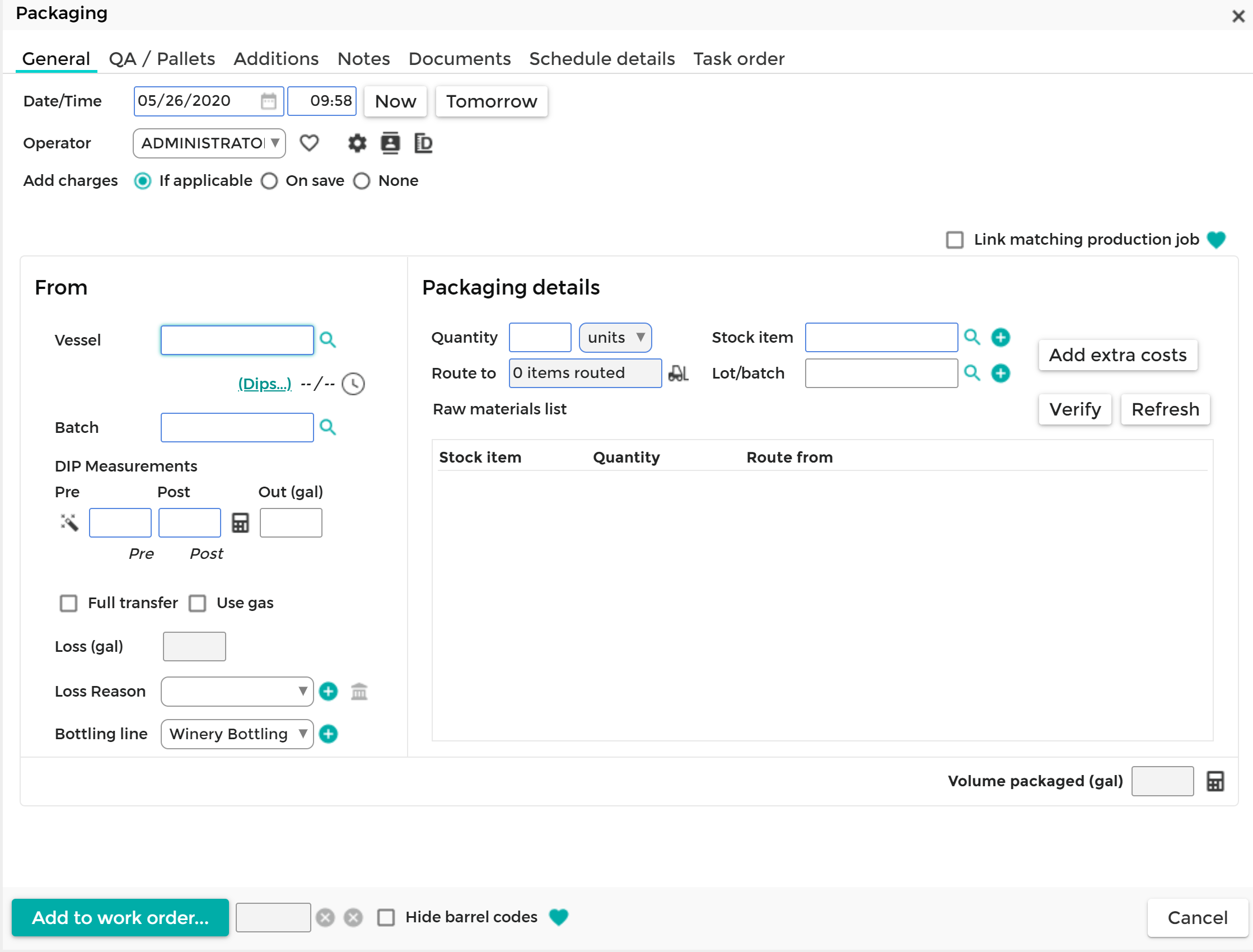
Task: Open the Operator dropdown
Action: (x=209, y=143)
